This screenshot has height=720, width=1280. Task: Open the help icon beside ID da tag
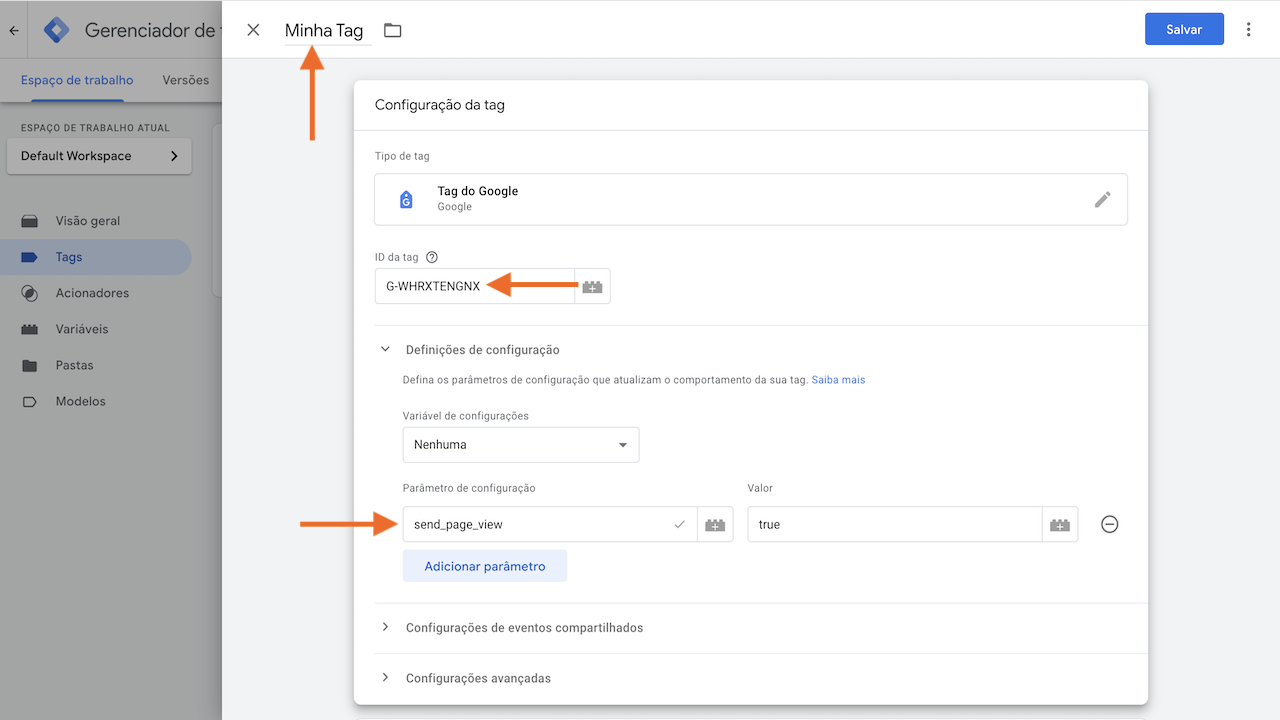point(431,257)
